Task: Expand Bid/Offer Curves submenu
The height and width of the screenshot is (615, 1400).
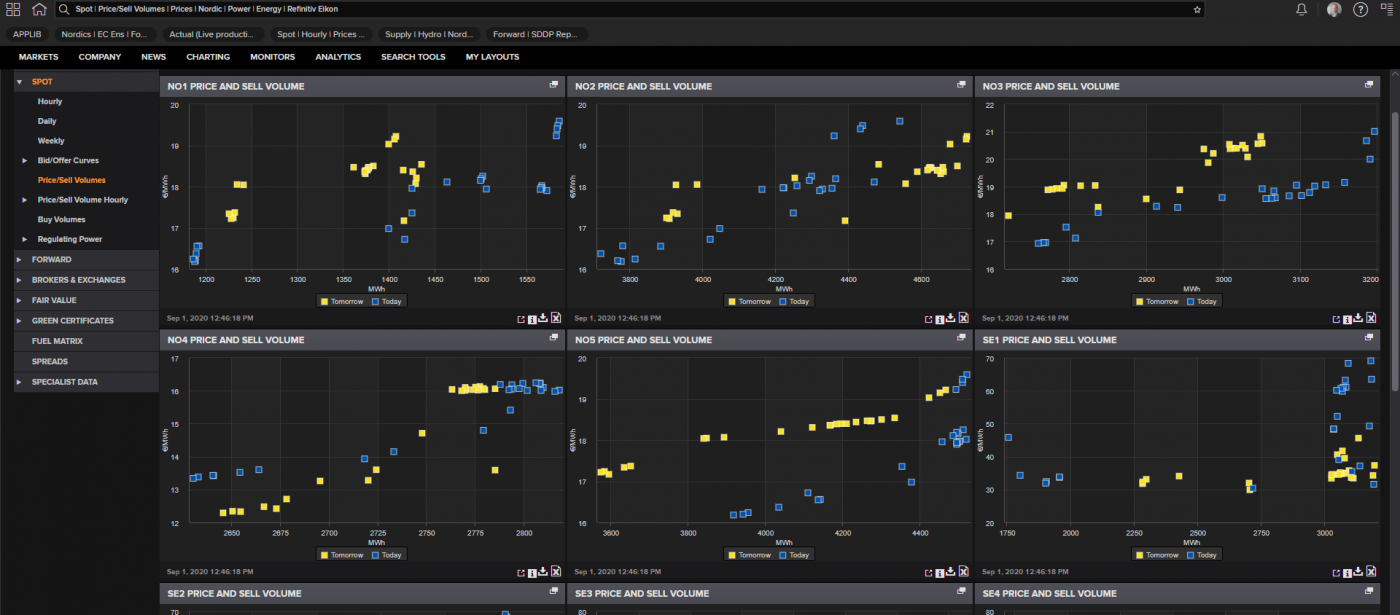Action: click(25, 160)
